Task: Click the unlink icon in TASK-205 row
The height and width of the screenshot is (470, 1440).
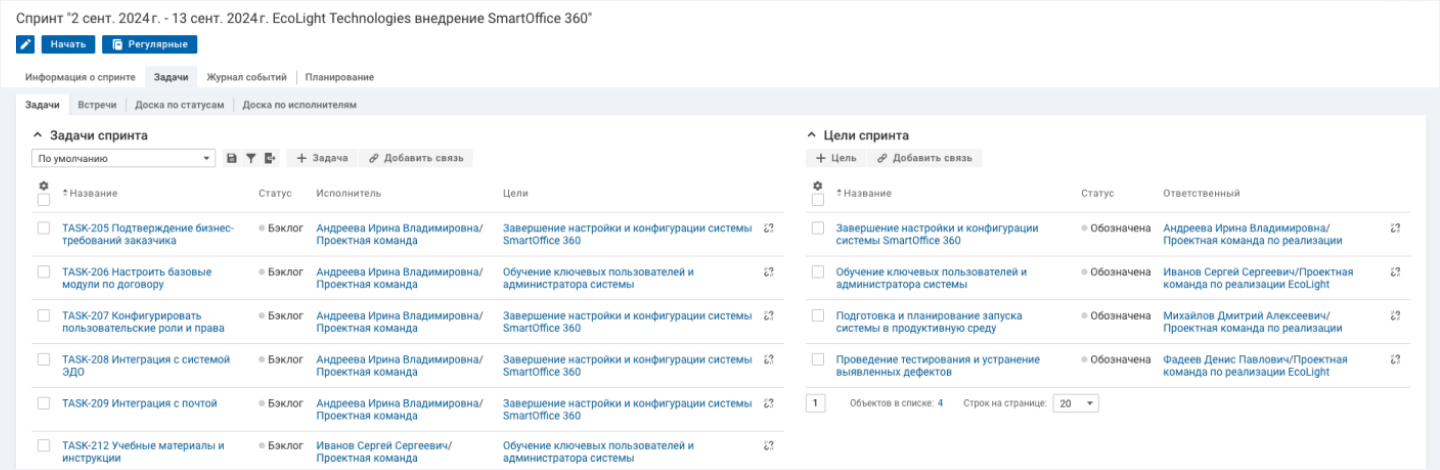Action: (769, 228)
